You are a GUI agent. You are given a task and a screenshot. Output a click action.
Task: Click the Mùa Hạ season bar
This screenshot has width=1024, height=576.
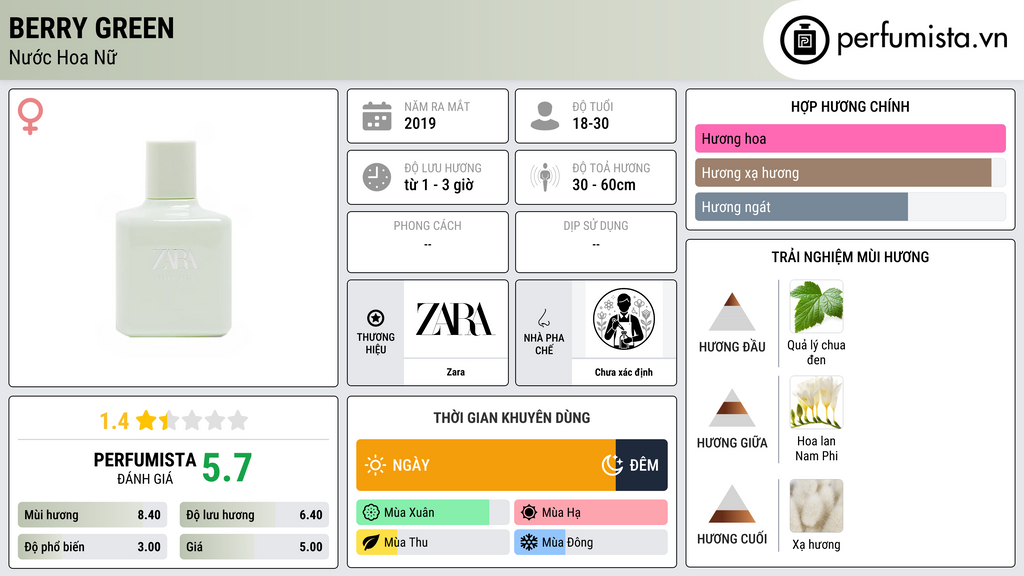[x=590, y=513]
